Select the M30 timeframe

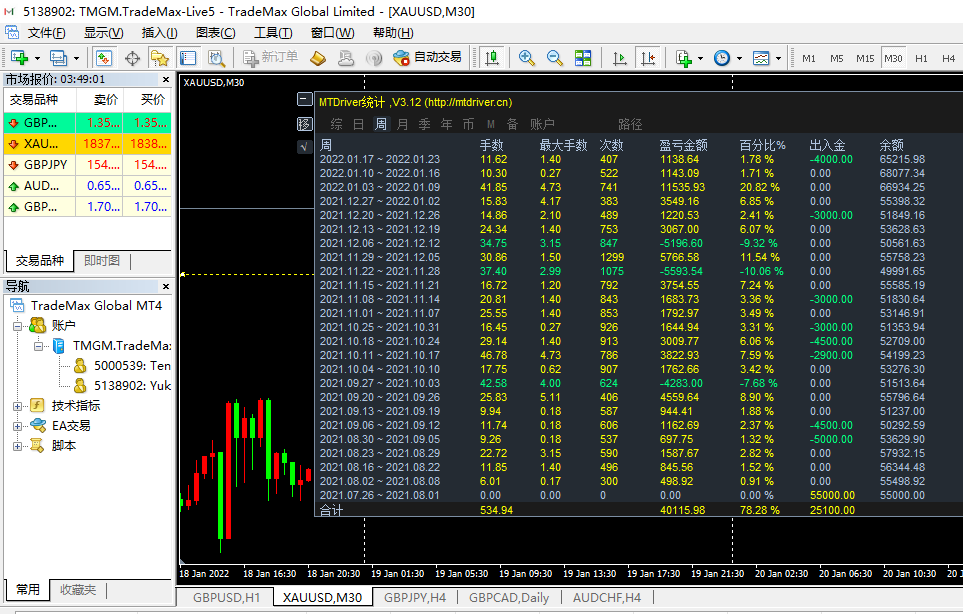click(893, 58)
